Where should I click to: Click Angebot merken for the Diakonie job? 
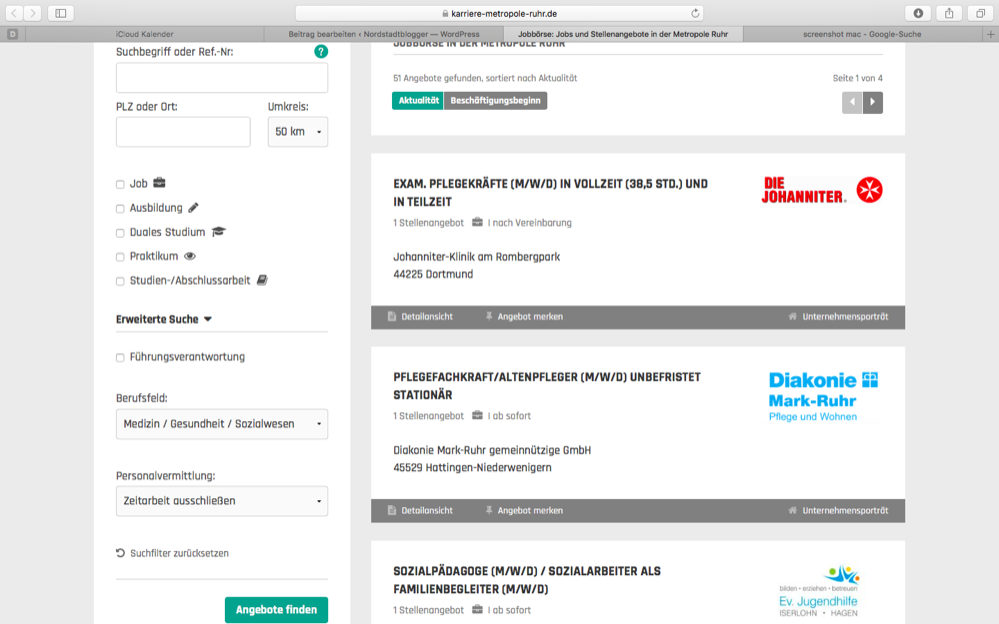click(x=524, y=511)
